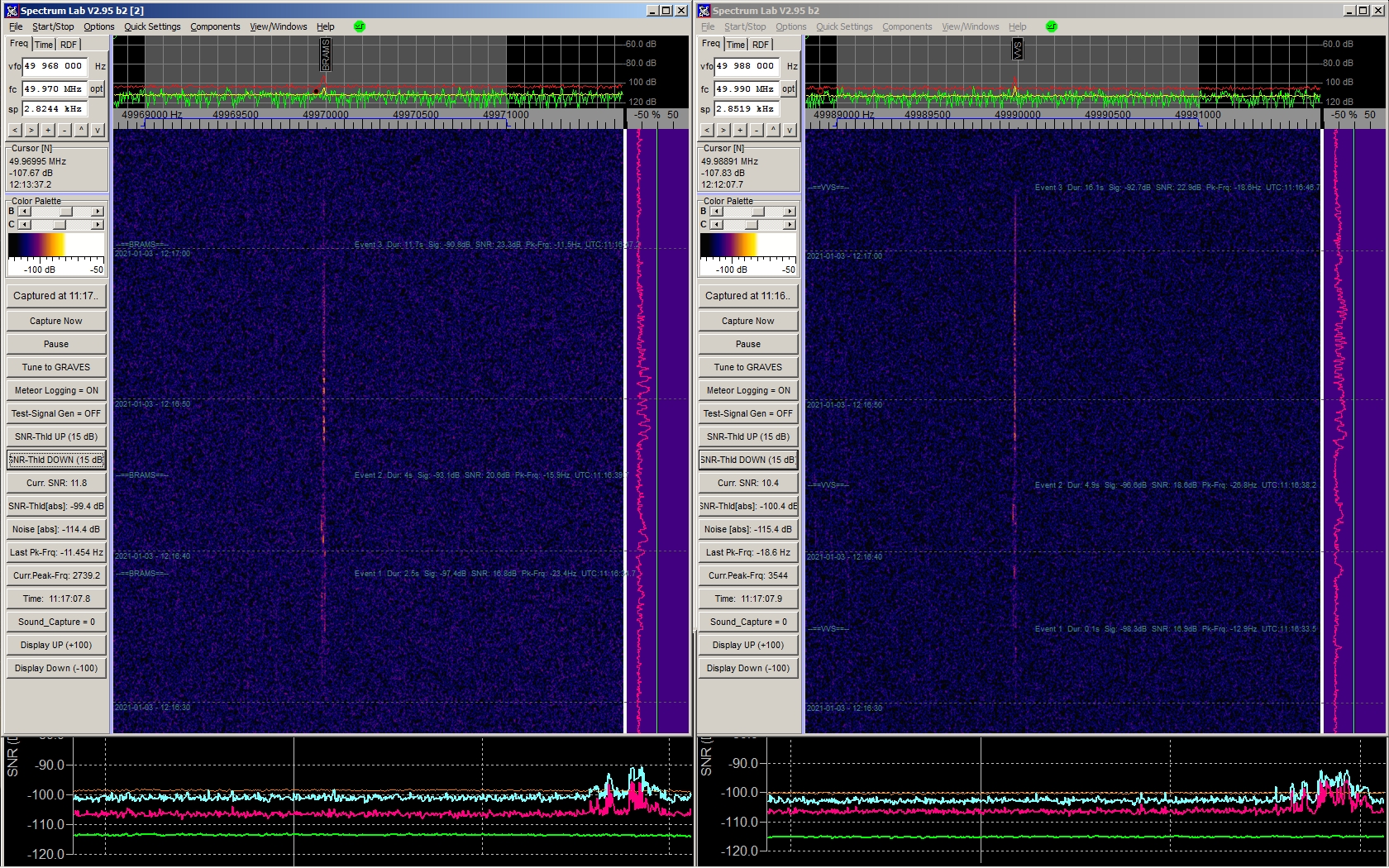Toggle Sound_Capture = 0 in 49.970 MHz window
Viewport: 1389px width, 868px height.
click(56, 622)
